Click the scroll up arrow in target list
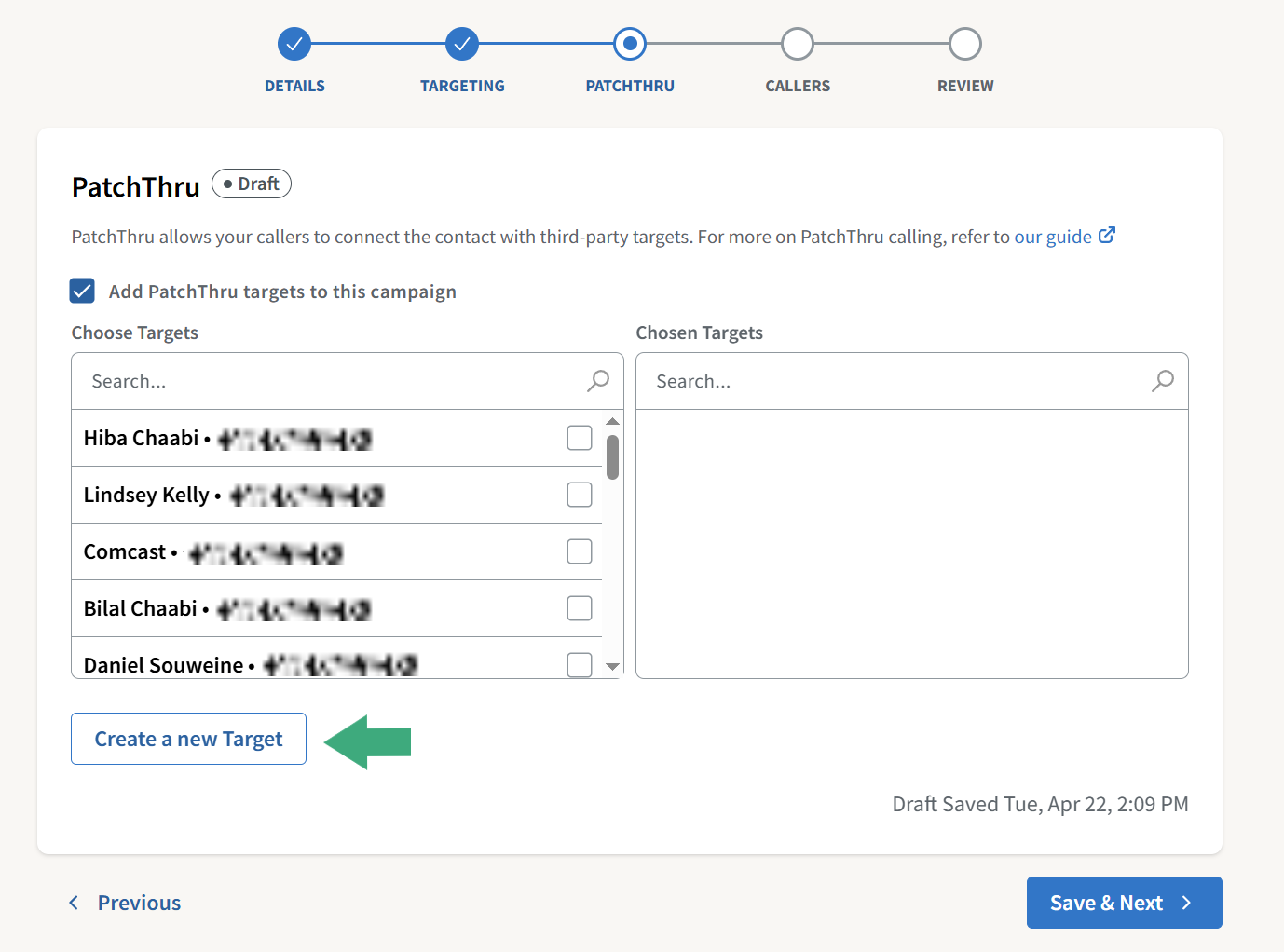This screenshot has width=1284, height=952. pyautogui.click(x=612, y=422)
